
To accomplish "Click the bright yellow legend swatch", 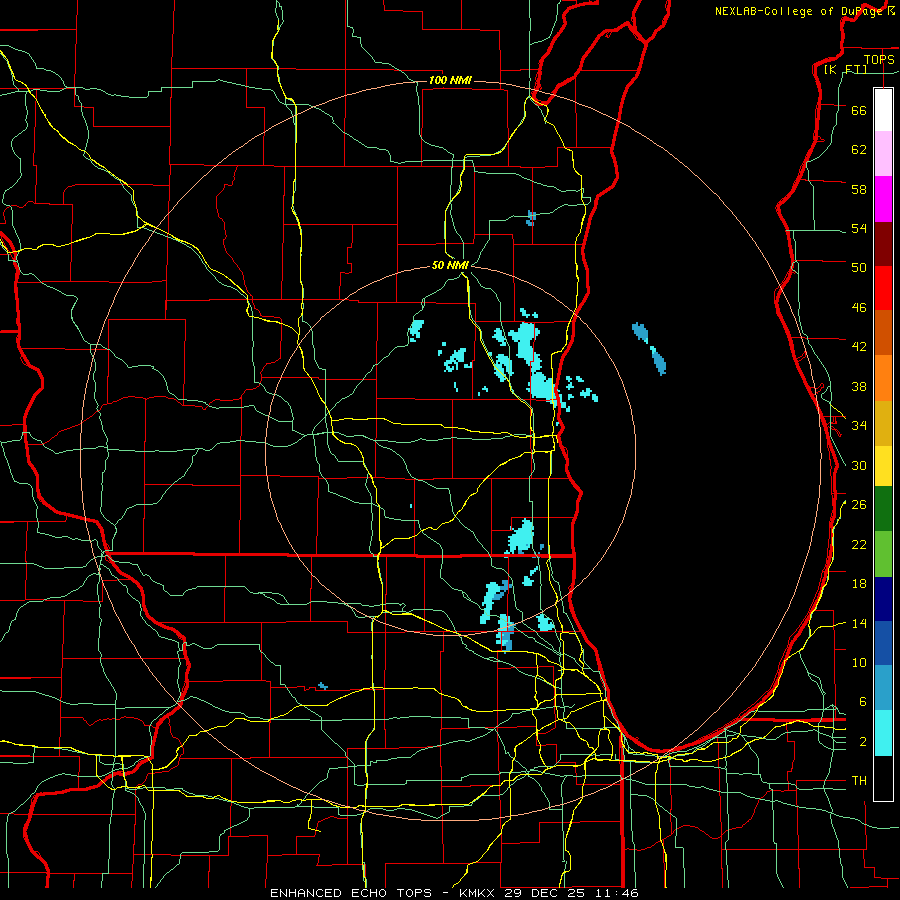I will point(883,465).
